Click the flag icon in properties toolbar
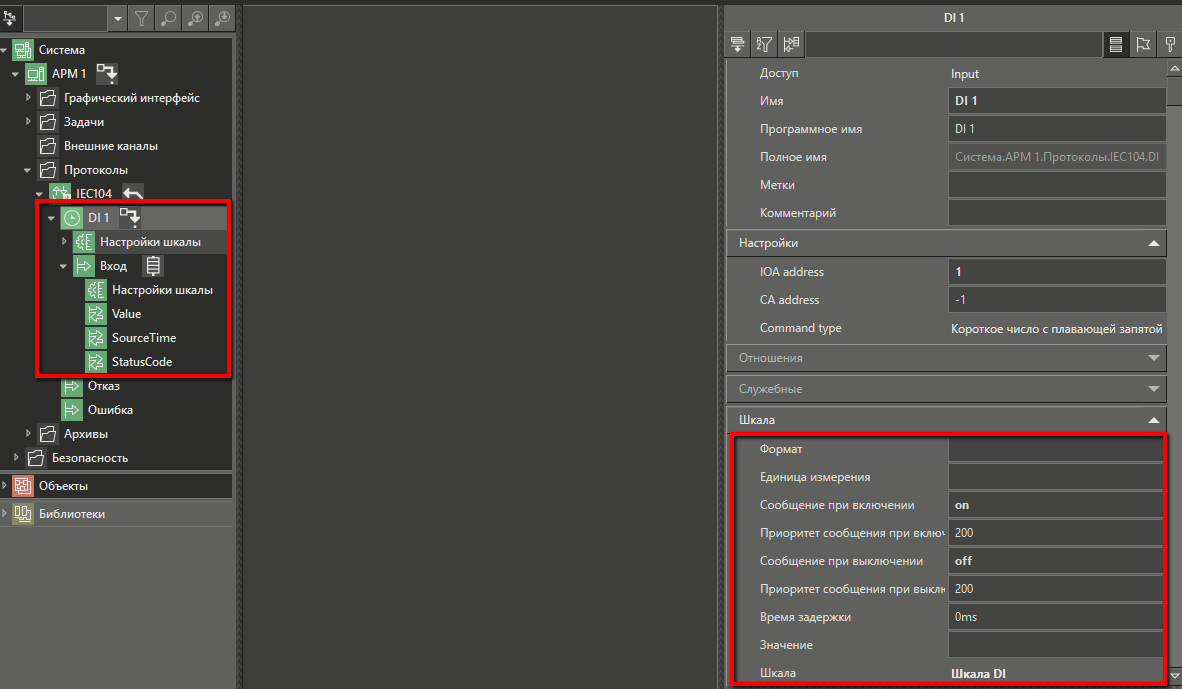The width and height of the screenshot is (1182, 689). [x=1142, y=44]
